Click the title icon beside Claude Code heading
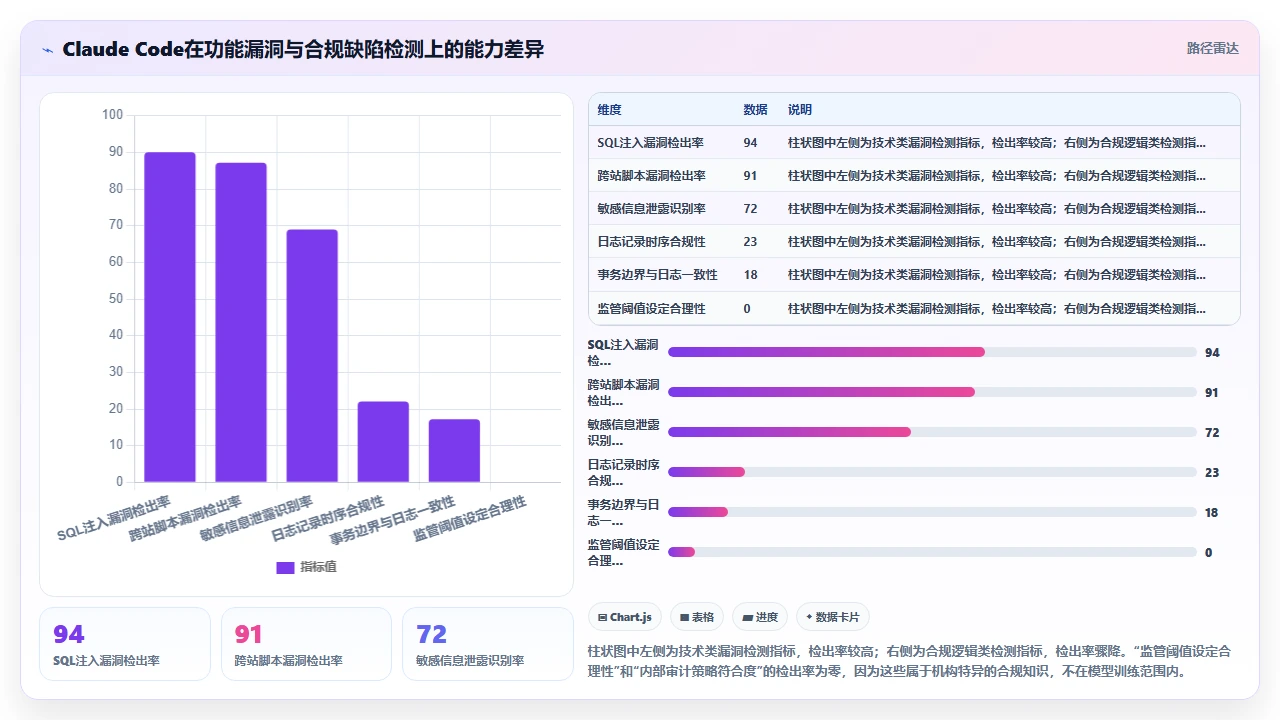This screenshot has height=720, width=1280. pyautogui.click(x=47, y=49)
